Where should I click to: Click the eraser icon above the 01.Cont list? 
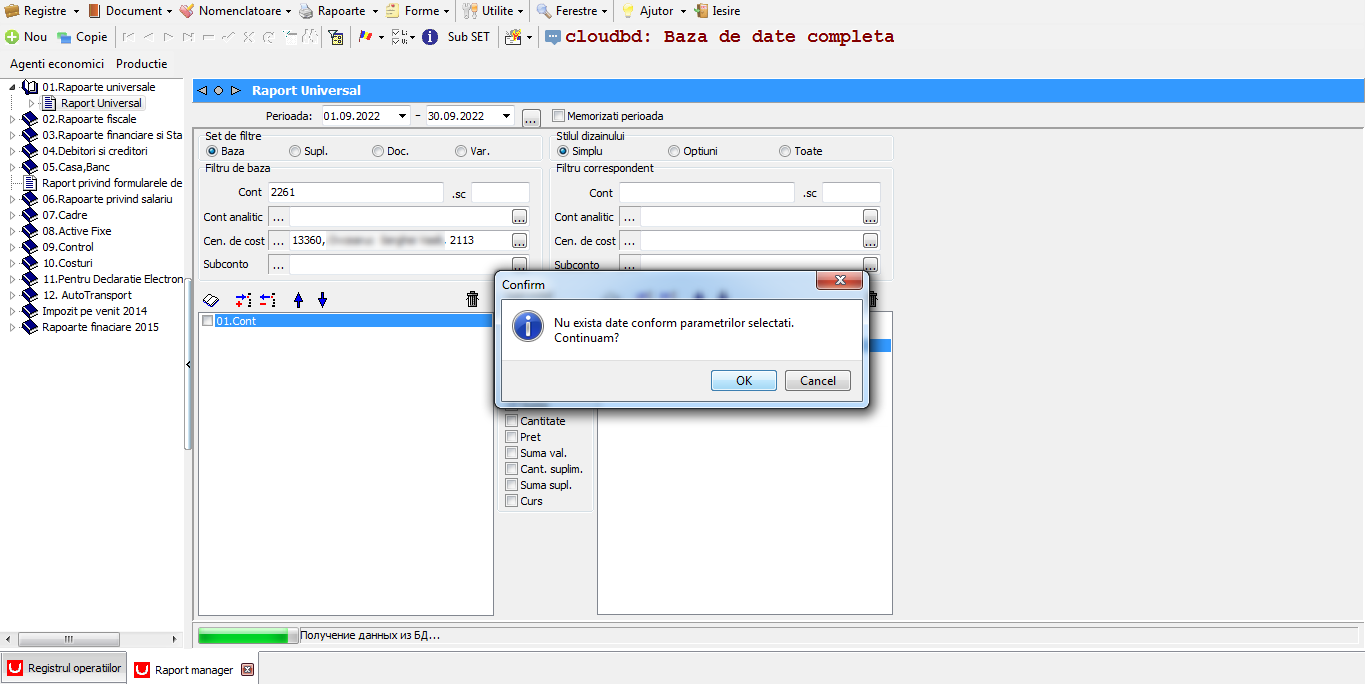pyautogui.click(x=210, y=299)
